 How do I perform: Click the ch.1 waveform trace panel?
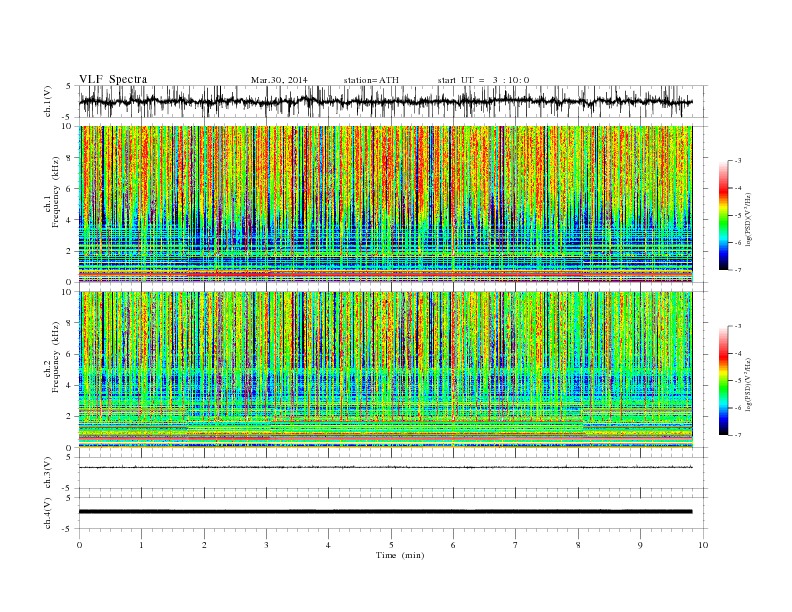click(x=393, y=101)
